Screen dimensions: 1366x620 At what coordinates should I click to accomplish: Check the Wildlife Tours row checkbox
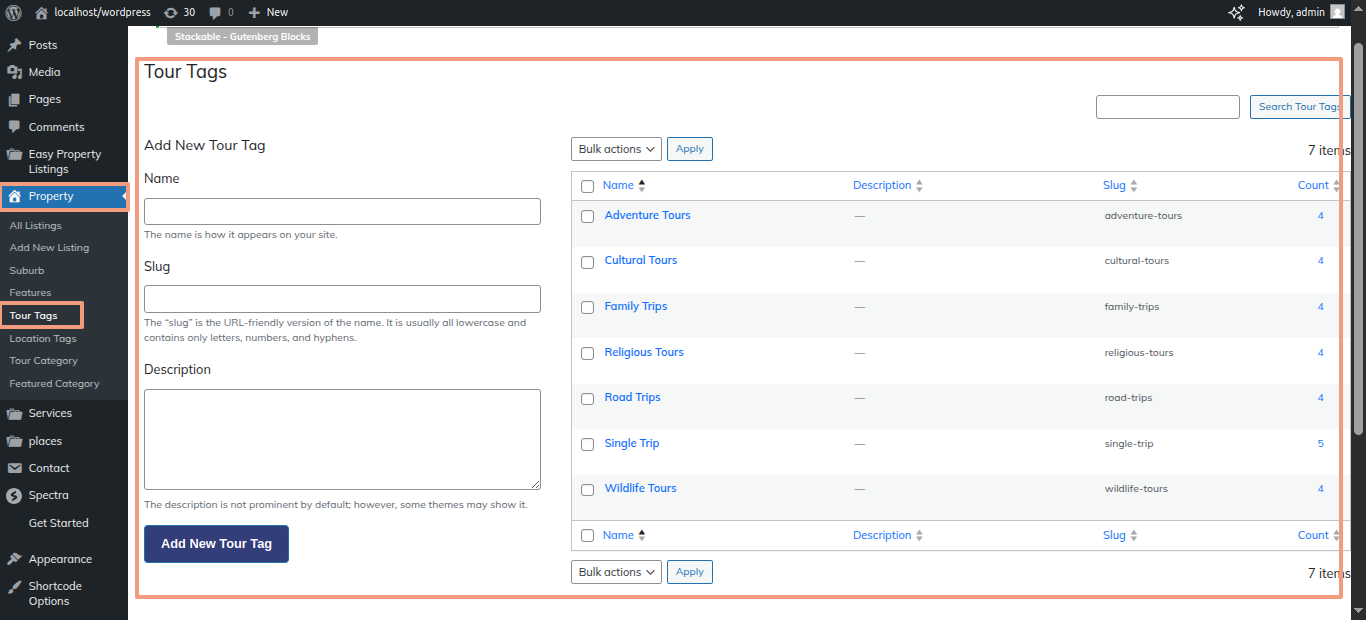click(x=587, y=490)
